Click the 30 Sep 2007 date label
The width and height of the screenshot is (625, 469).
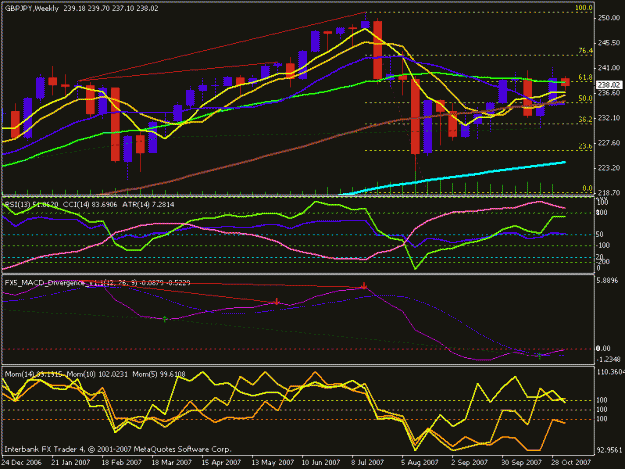click(x=521, y=463)
